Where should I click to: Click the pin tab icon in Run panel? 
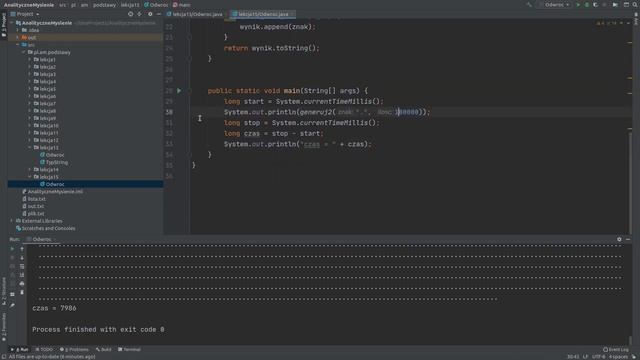(12, 305)
